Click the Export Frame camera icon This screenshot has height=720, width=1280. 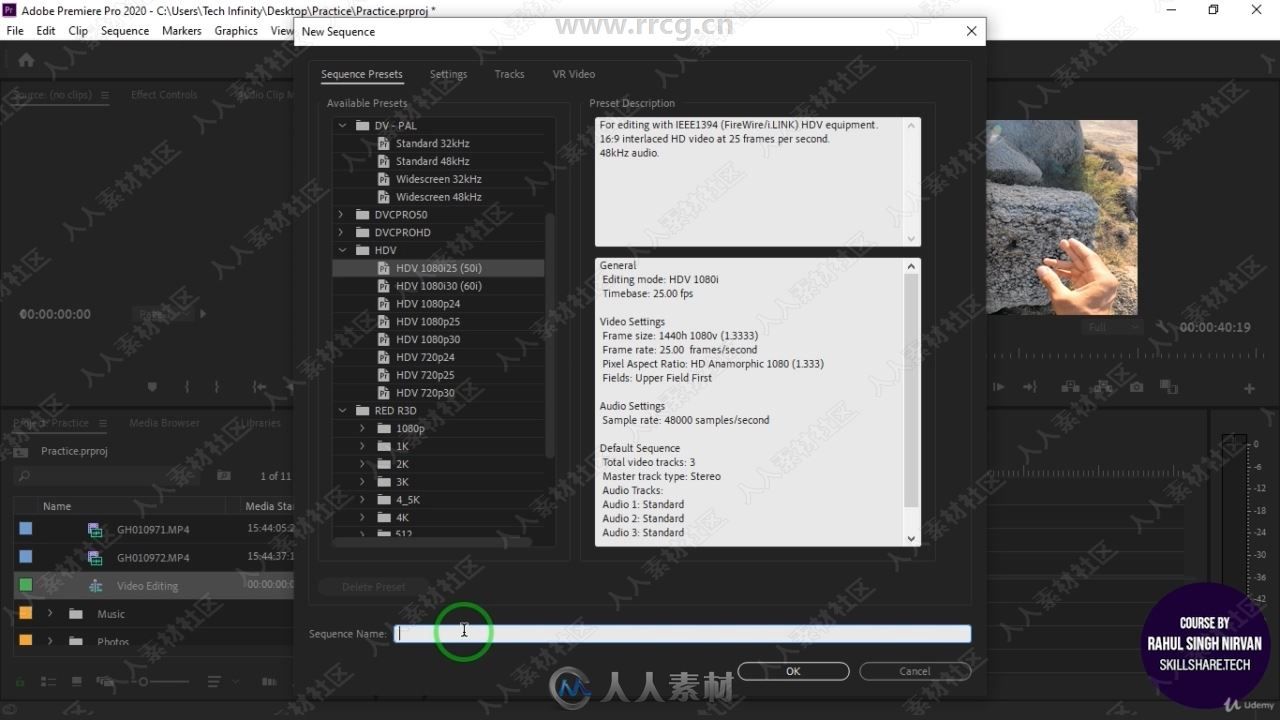(x=1136, y=387)
